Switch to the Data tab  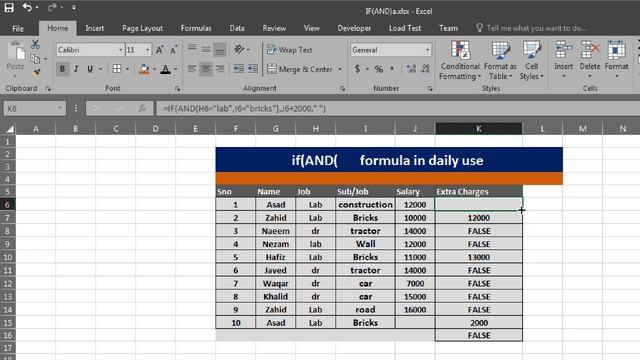pos(237,28)
